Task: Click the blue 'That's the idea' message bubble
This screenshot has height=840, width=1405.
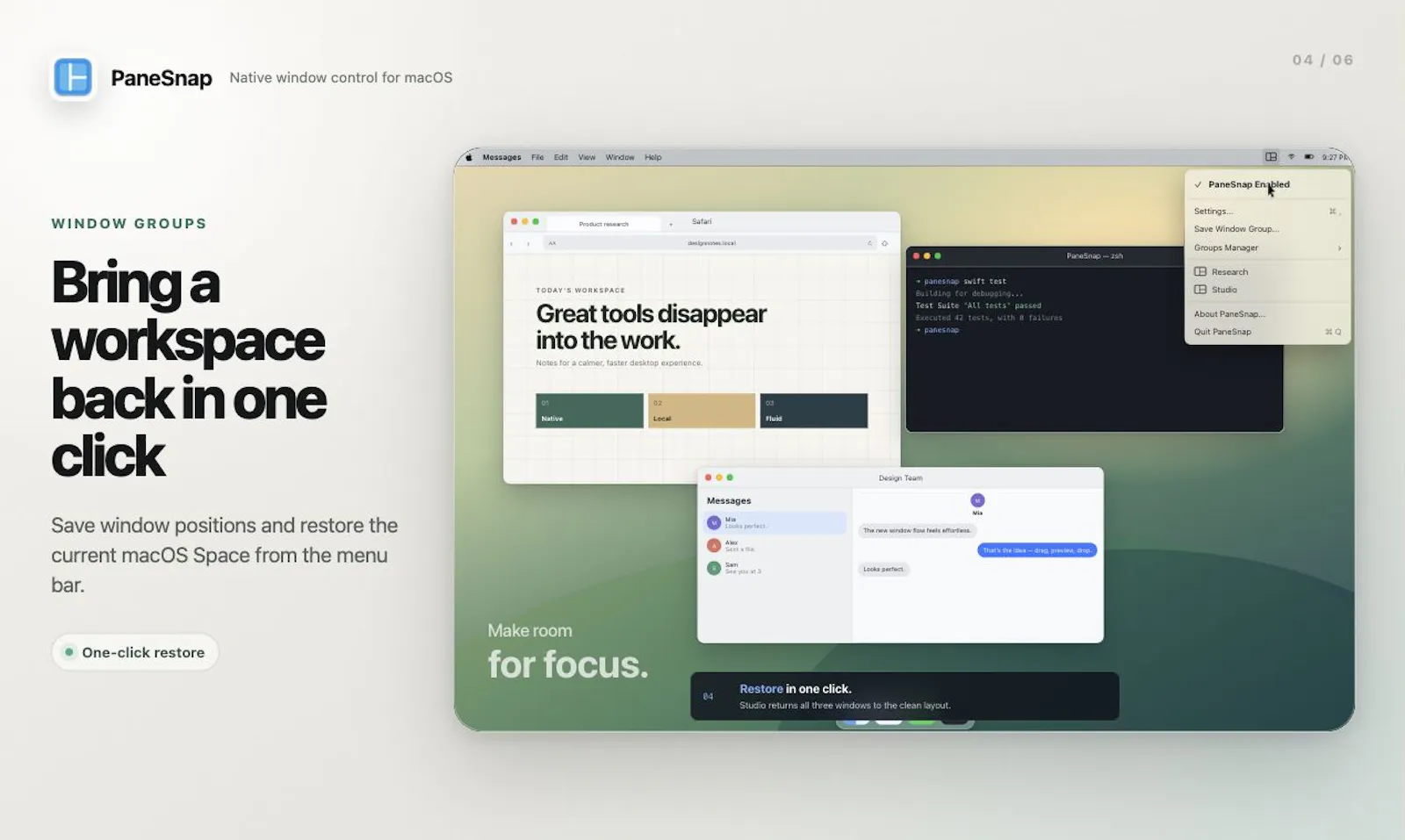Action: (1037, 550)
